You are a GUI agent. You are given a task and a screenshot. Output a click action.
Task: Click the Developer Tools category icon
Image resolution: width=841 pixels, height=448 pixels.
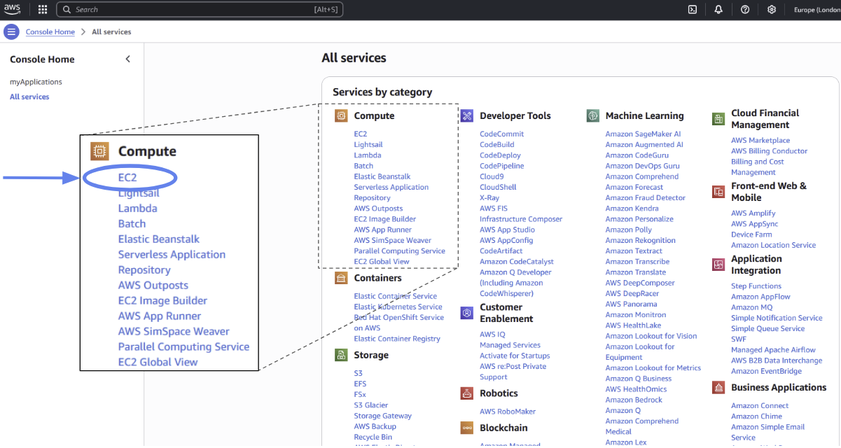coord(467,116)
